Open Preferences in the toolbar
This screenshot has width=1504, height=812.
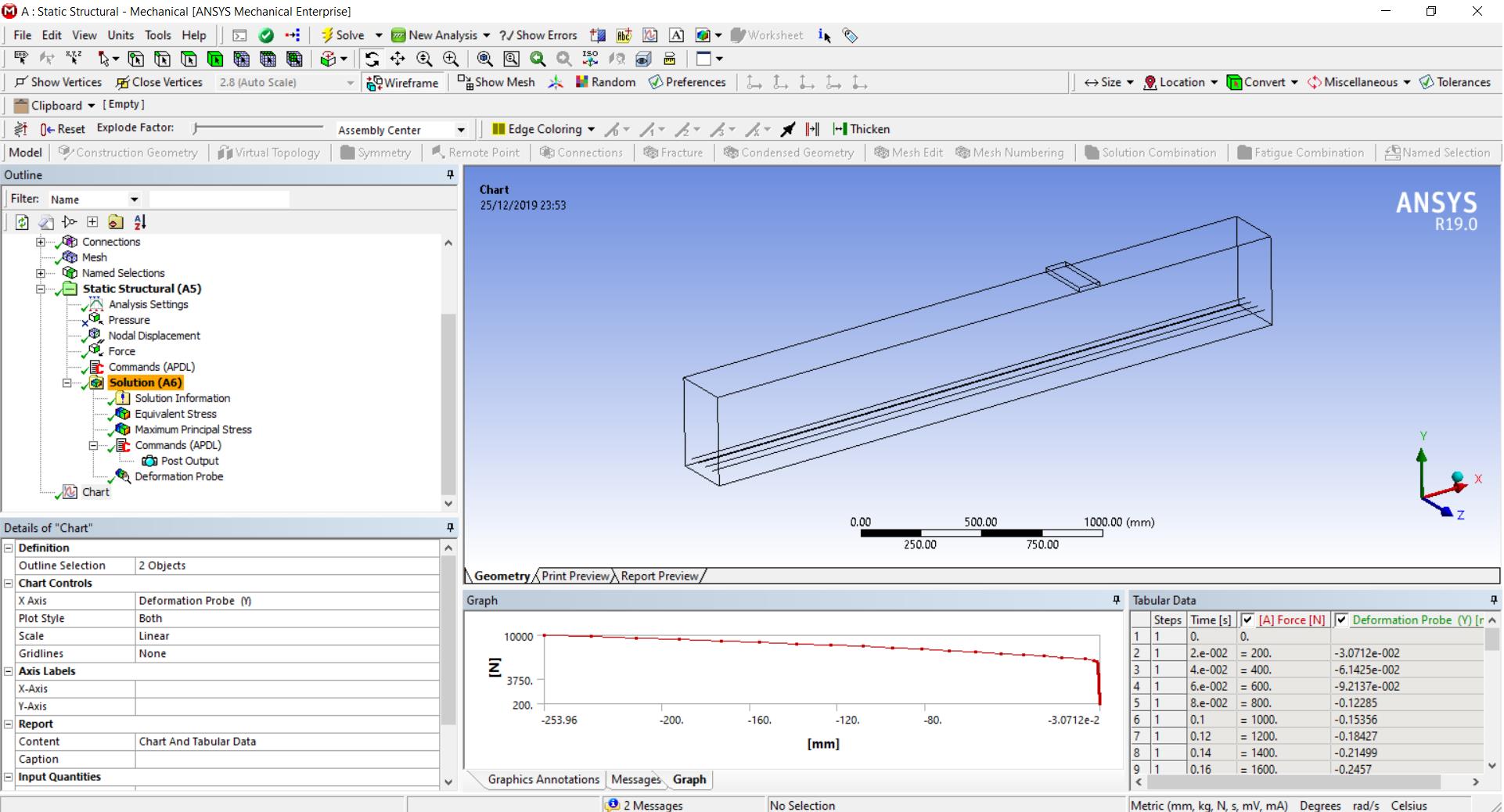pyautogui.click(x=688, y=82)
